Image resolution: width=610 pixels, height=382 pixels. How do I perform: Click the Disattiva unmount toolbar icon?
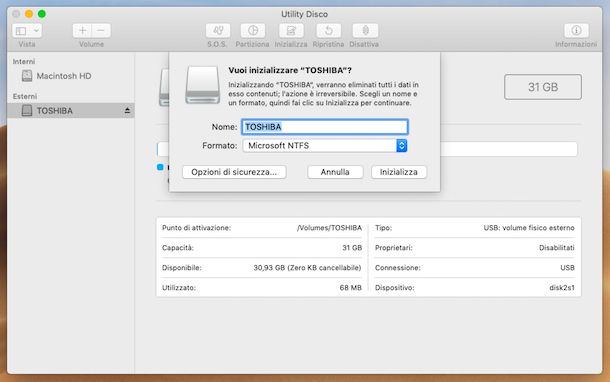(365, 31)
